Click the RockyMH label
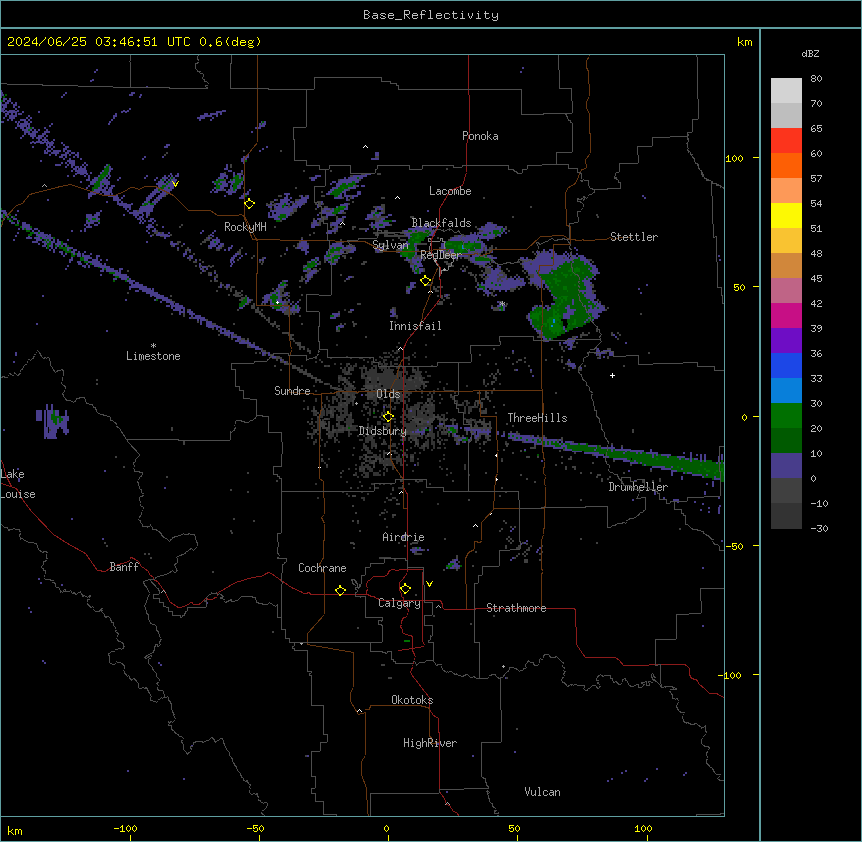The image size is (862, 842). [245, 227]
